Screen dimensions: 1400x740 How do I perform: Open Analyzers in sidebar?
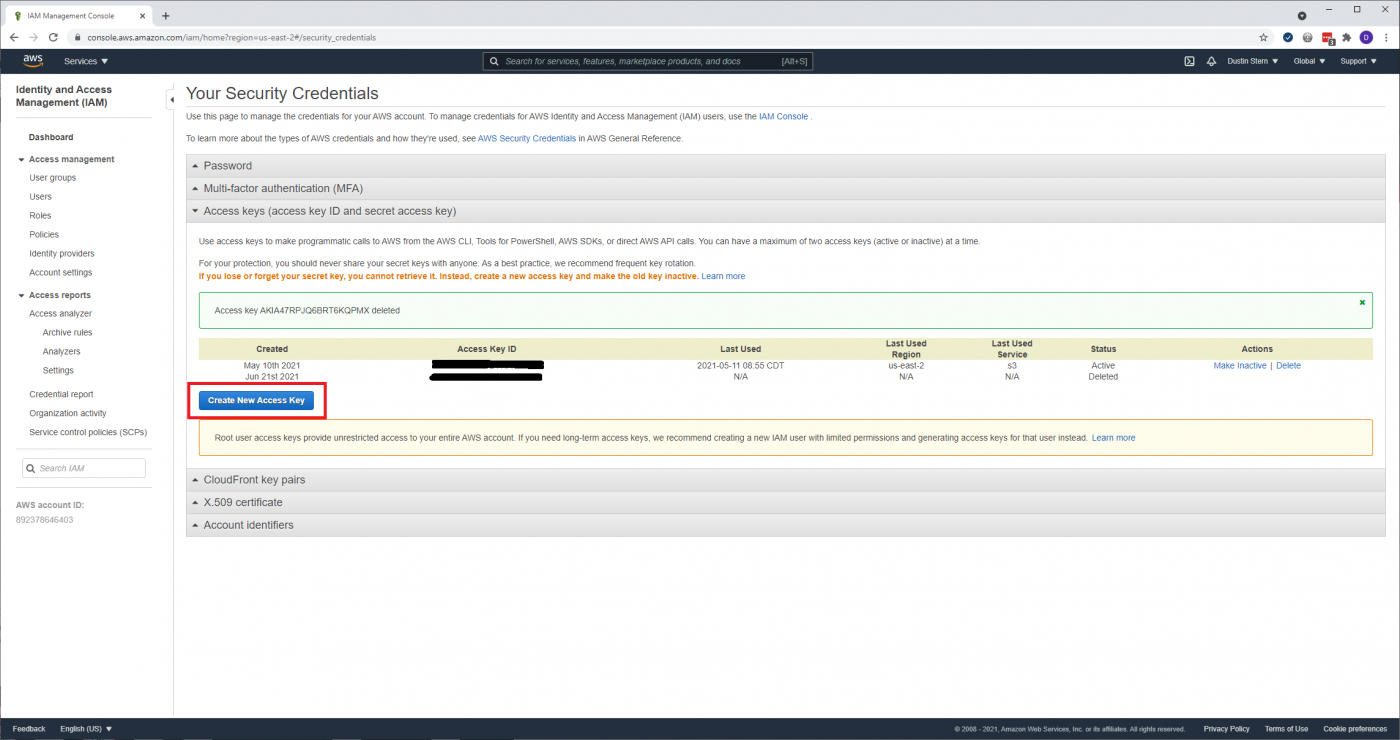tap(61, 352)
